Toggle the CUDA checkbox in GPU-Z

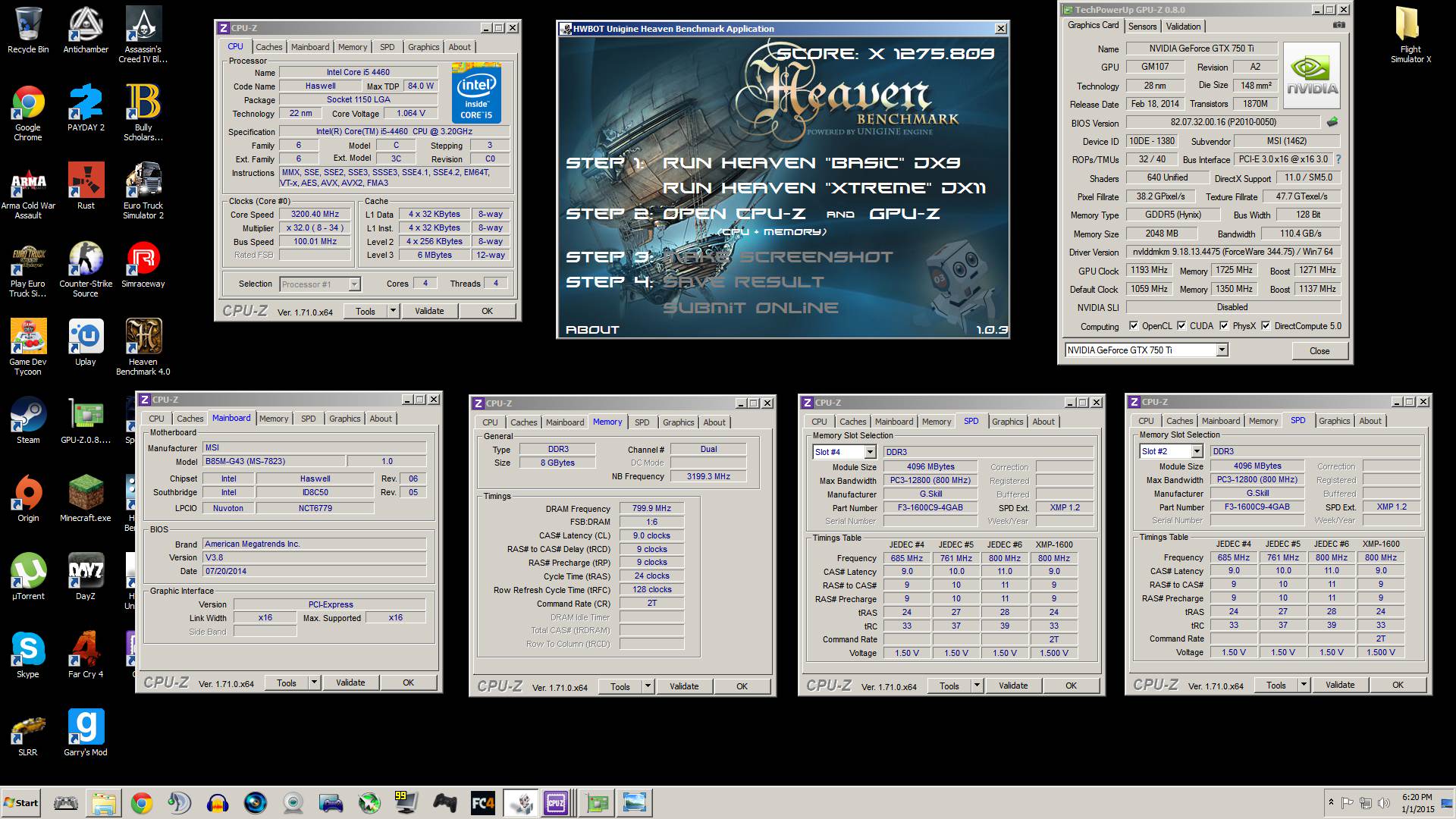[x=1181, y=326]
